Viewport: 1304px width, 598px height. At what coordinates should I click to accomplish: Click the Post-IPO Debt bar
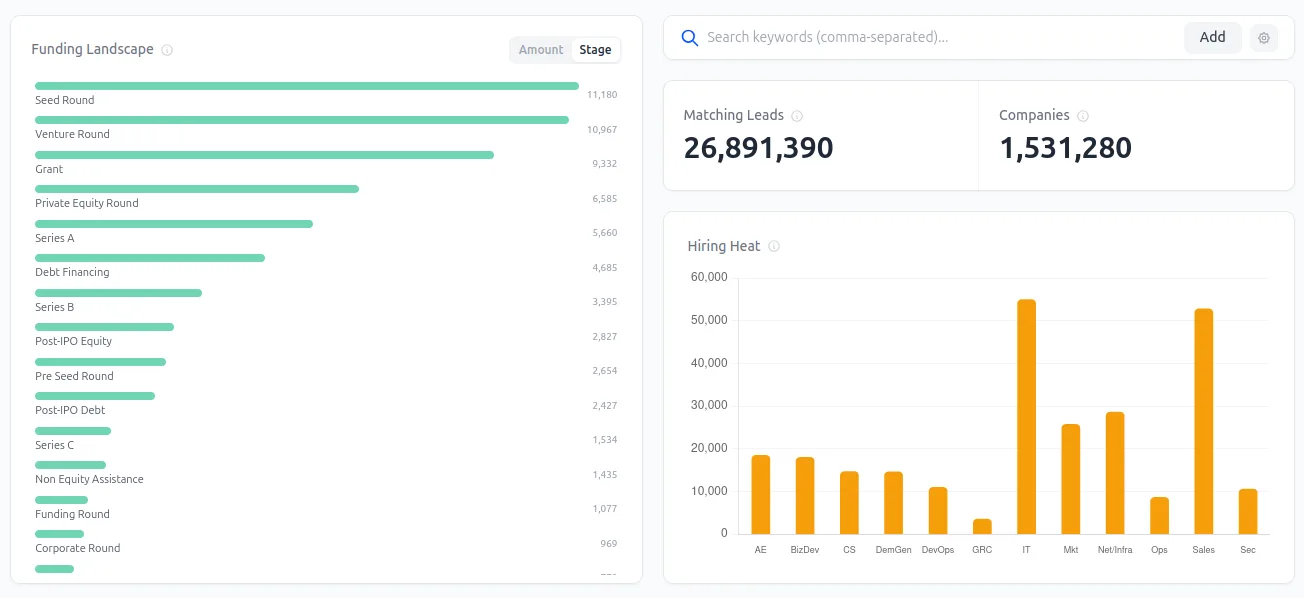click(x=95, y=396)
